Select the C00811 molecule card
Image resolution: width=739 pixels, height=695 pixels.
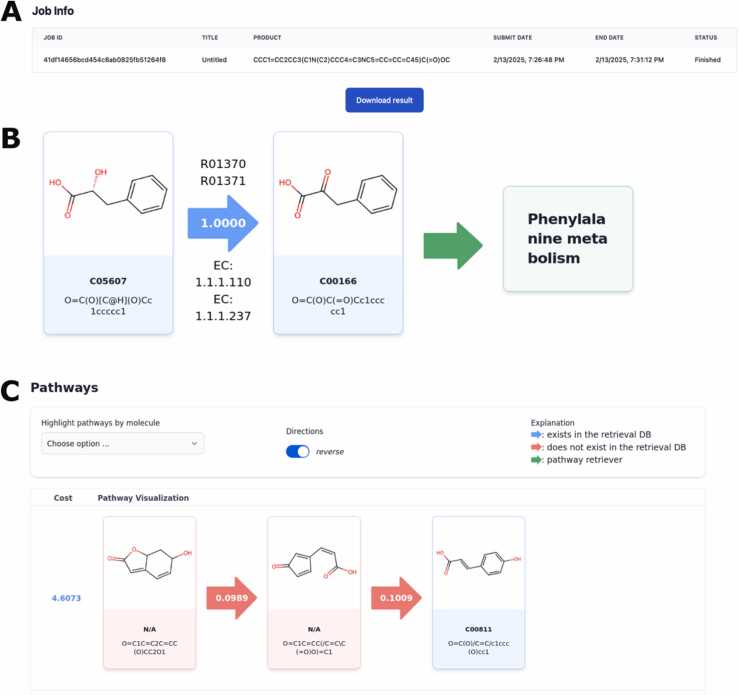tap(478, 592)
